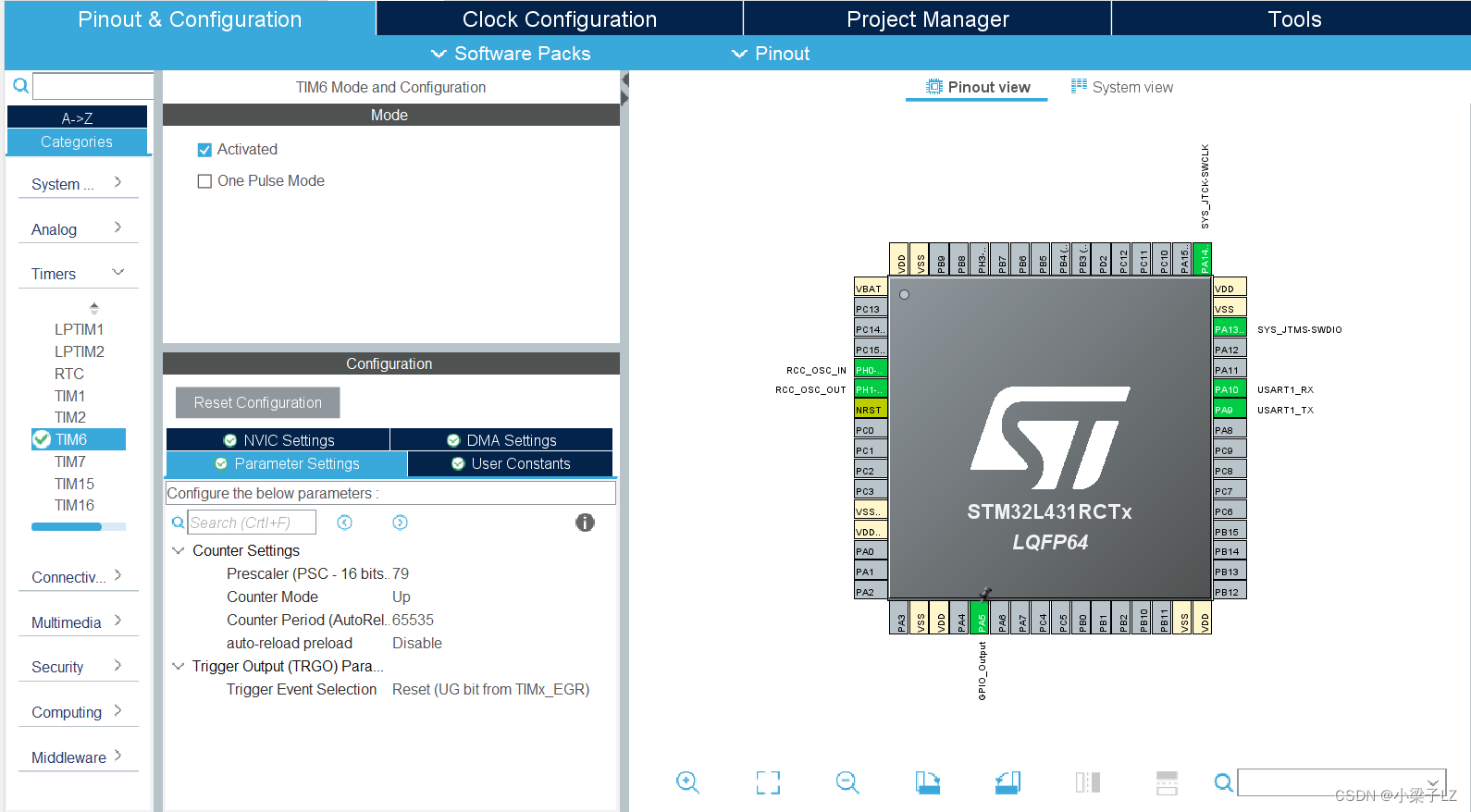
Task: Switch to Clock Configuration tab
Action: (560, 18)
